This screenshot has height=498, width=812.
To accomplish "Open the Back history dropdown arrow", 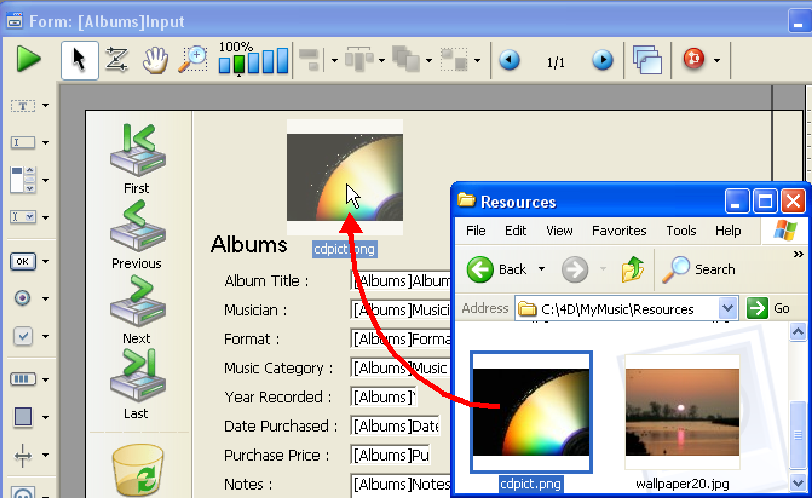I will tap(542, 269).
